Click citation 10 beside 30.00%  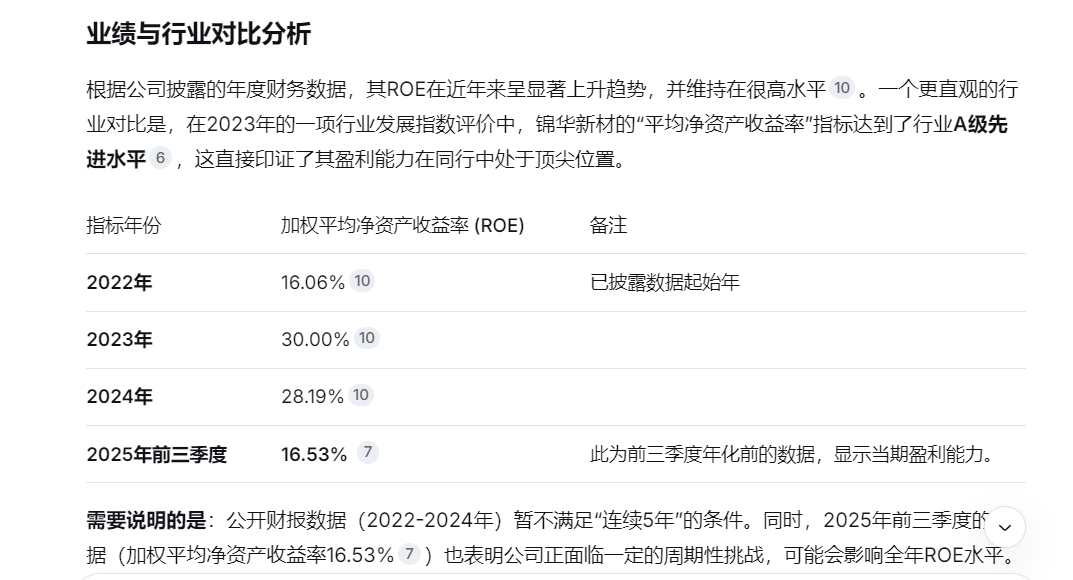[x=366, y=338]
